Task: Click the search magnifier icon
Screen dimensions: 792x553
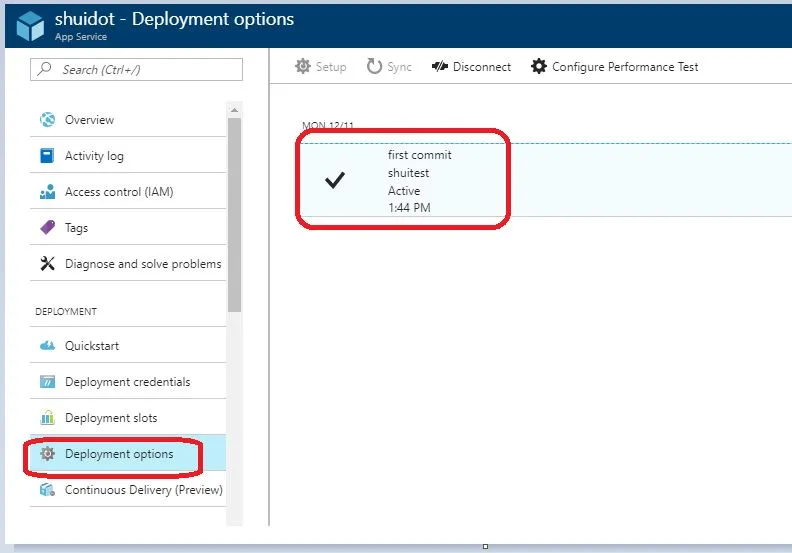Action: click(x=44, y=69)
